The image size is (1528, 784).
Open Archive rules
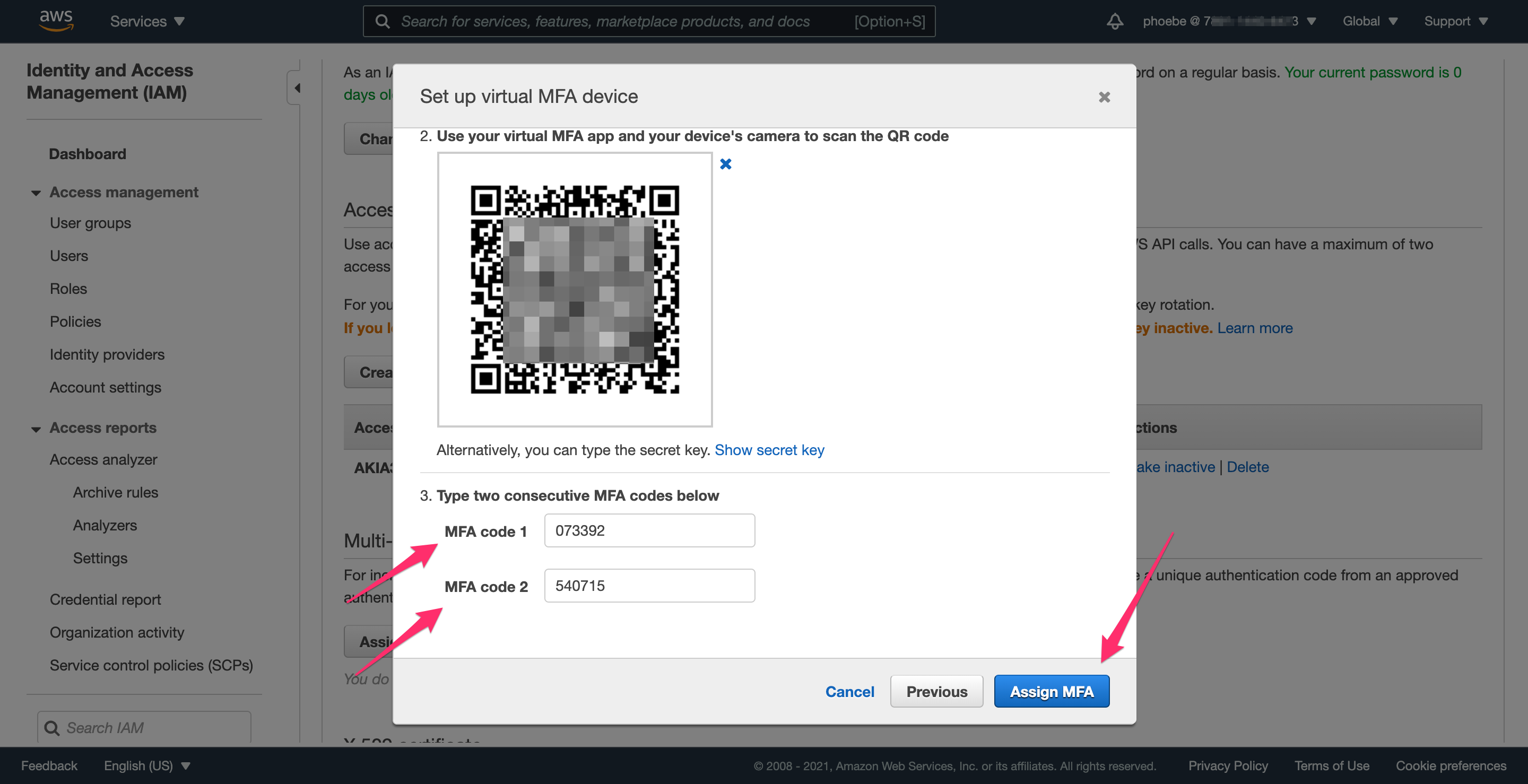point(116,492)
